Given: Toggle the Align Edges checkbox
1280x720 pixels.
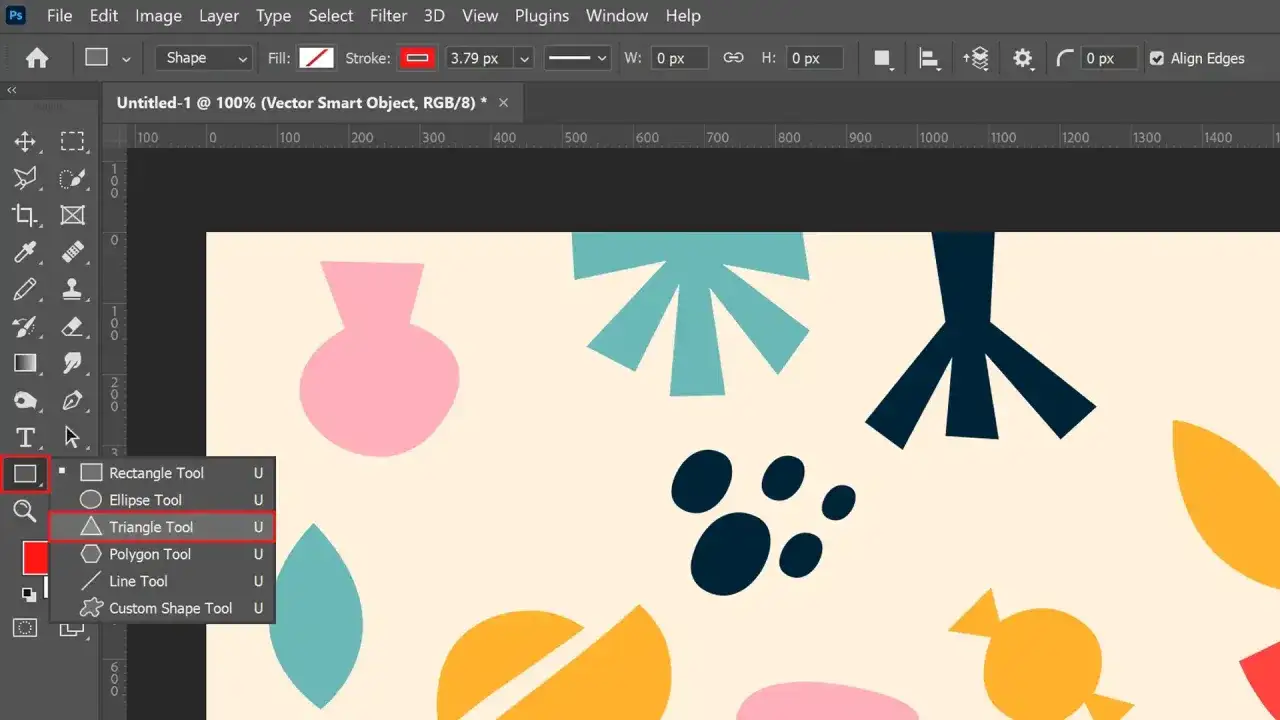Looking at the screenshot, I should coord(1157,58).
